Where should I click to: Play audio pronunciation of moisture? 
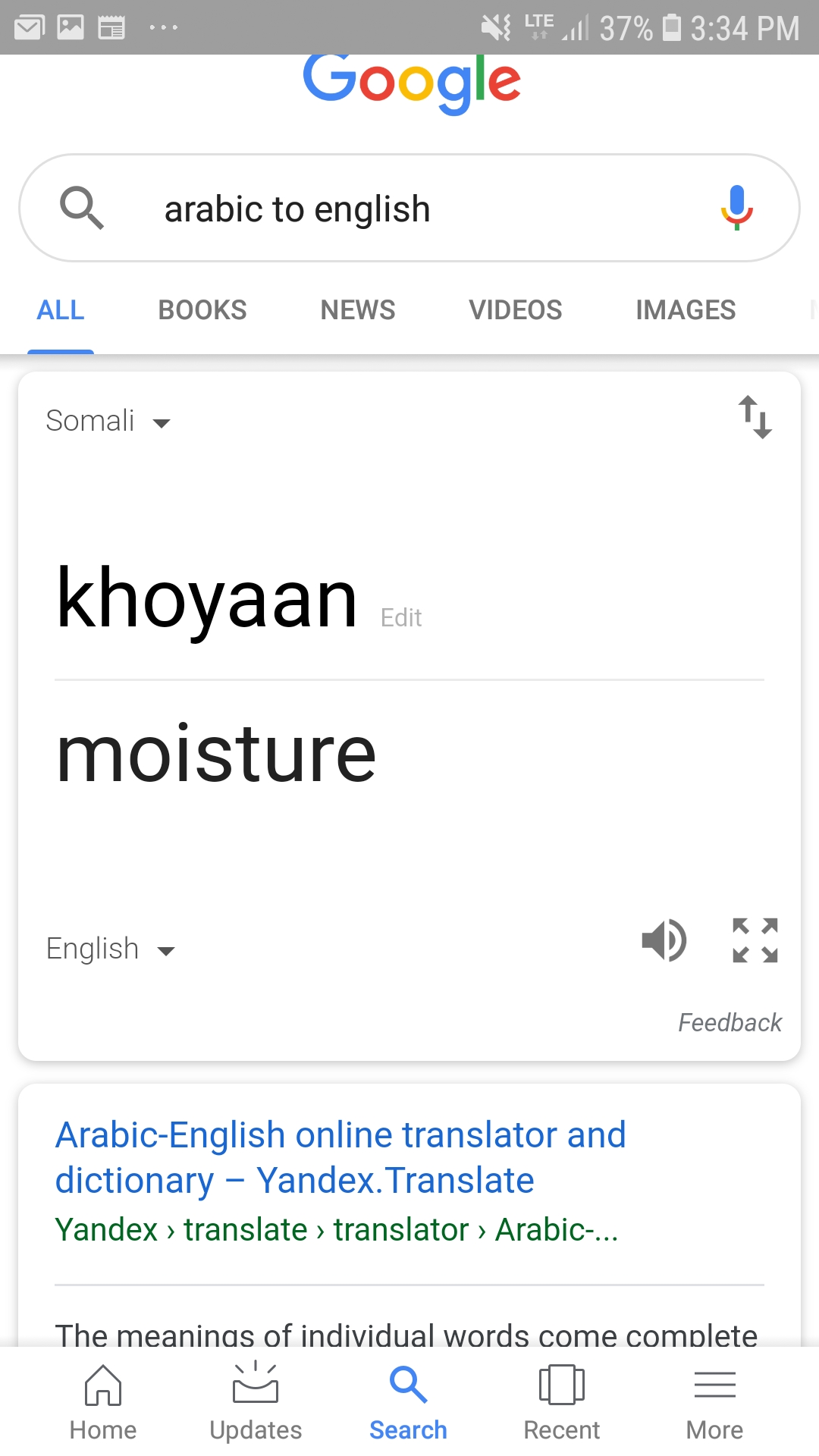[x=664, y=940]
